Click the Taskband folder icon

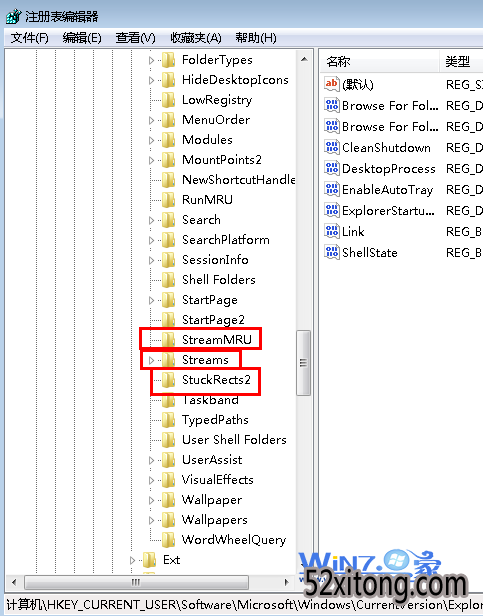pos(169,401)
